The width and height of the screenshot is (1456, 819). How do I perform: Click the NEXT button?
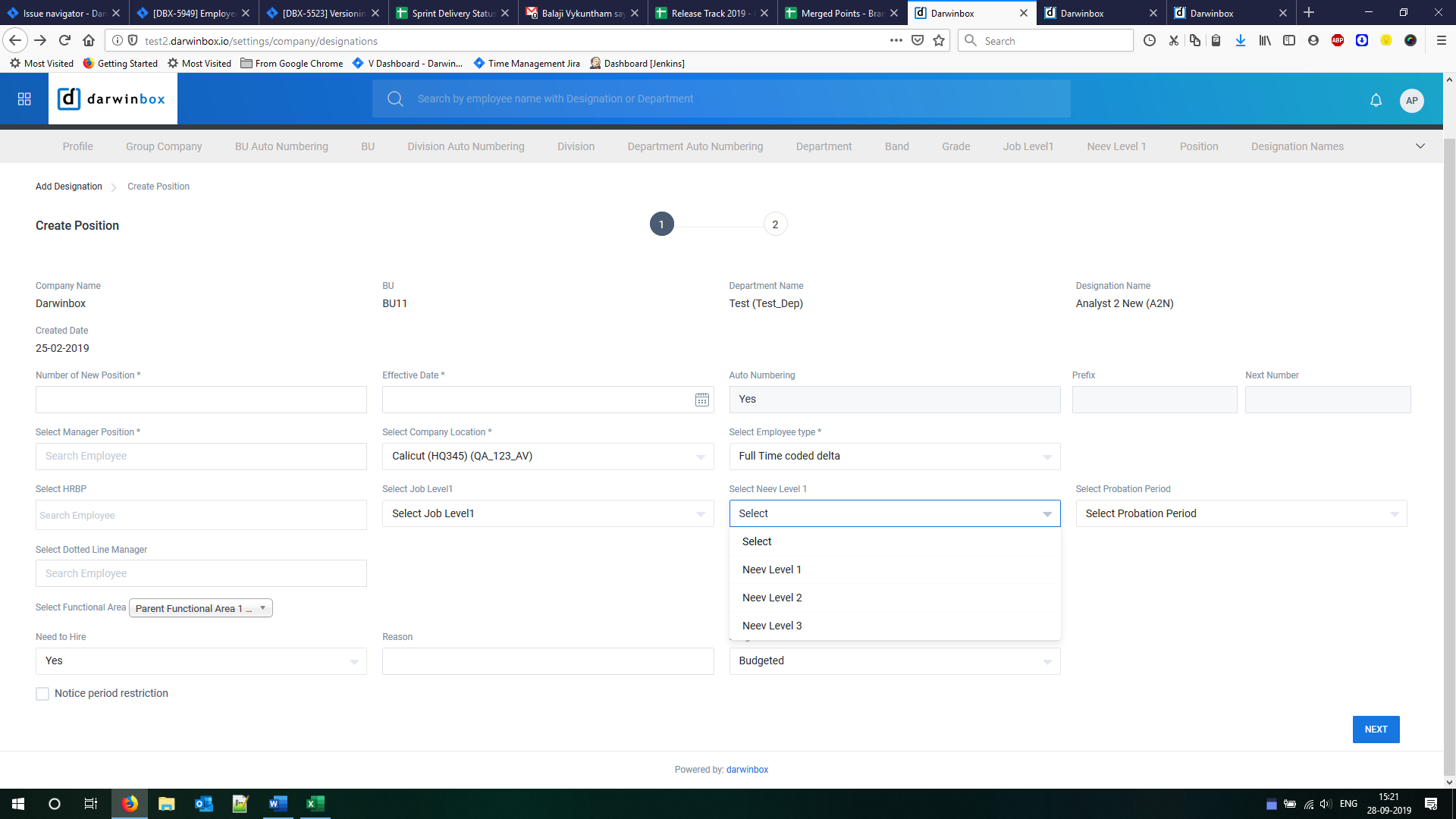click(1376, 730)
